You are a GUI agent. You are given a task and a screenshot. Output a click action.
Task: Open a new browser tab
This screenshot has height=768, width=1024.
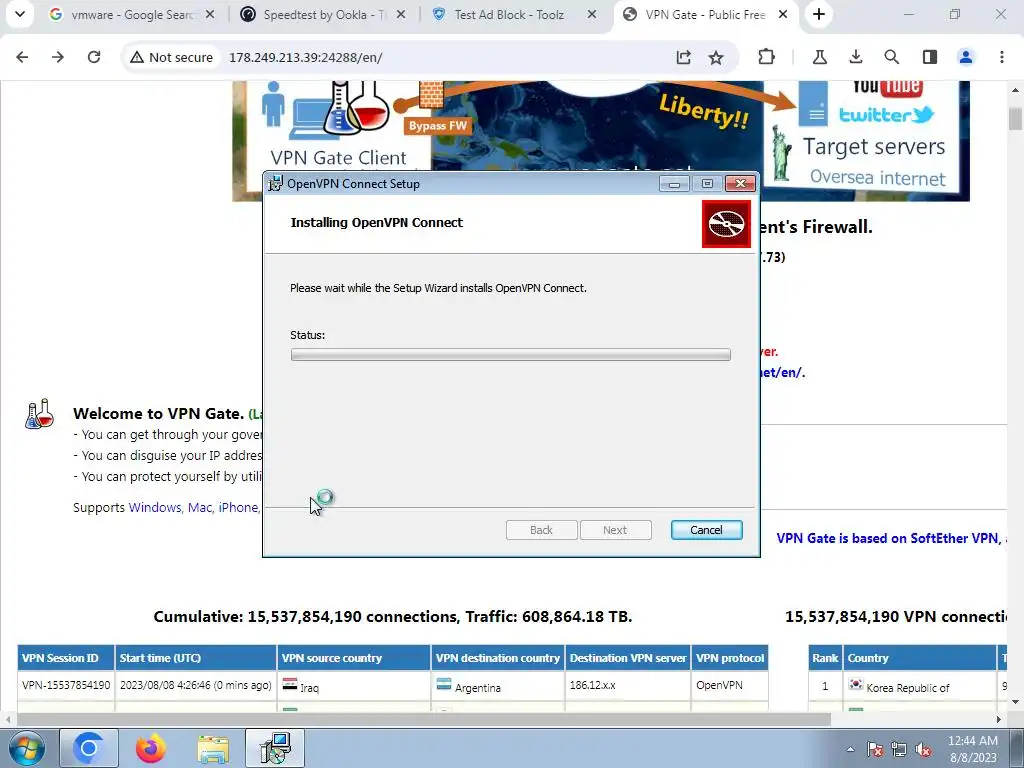819,14
